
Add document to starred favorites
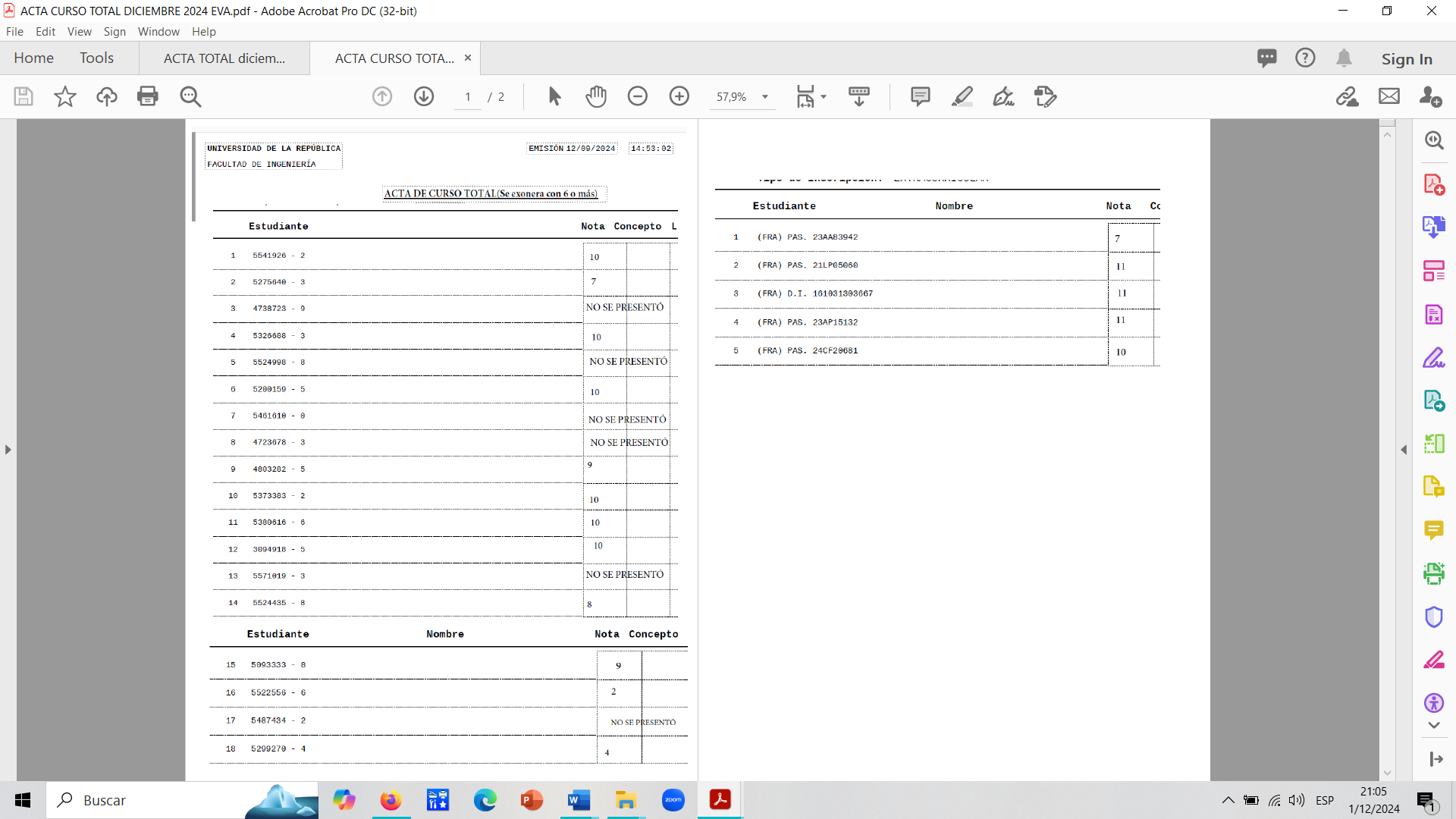(x=65, y=96)
